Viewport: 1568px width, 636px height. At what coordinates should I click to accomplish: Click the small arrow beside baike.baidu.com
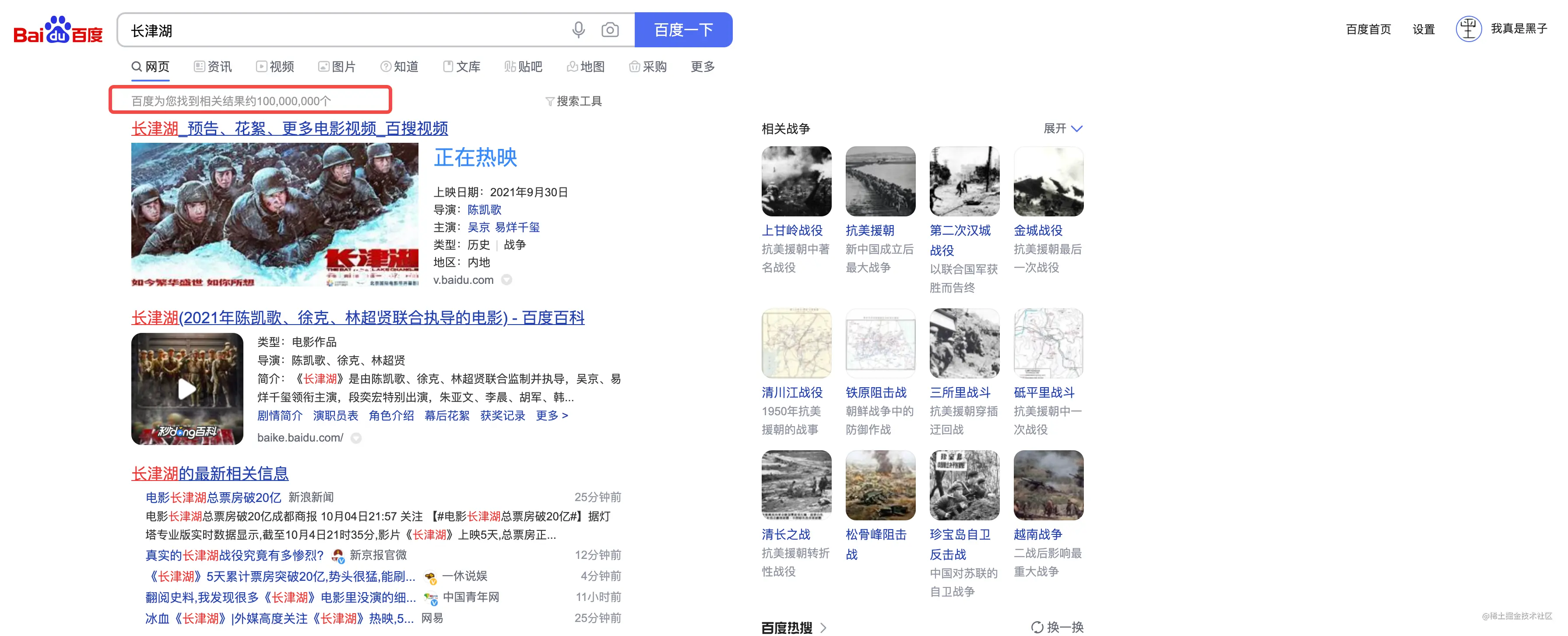click(x=356, y=438)
